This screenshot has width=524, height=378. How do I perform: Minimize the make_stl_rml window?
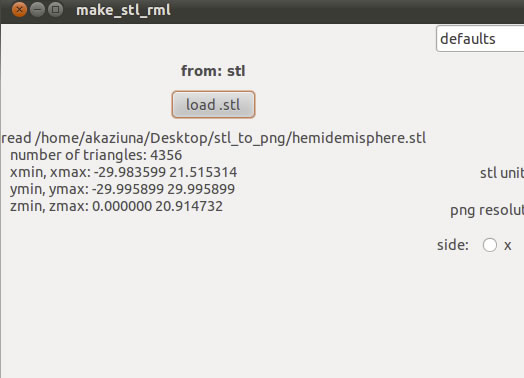pyautogui.click(x=37, y=10)
